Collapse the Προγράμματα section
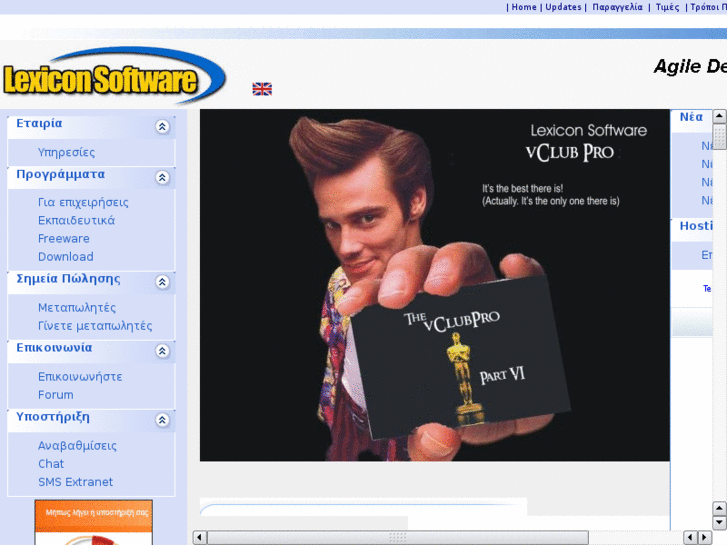Screen dimensions: 727x545 click(162, 177)
